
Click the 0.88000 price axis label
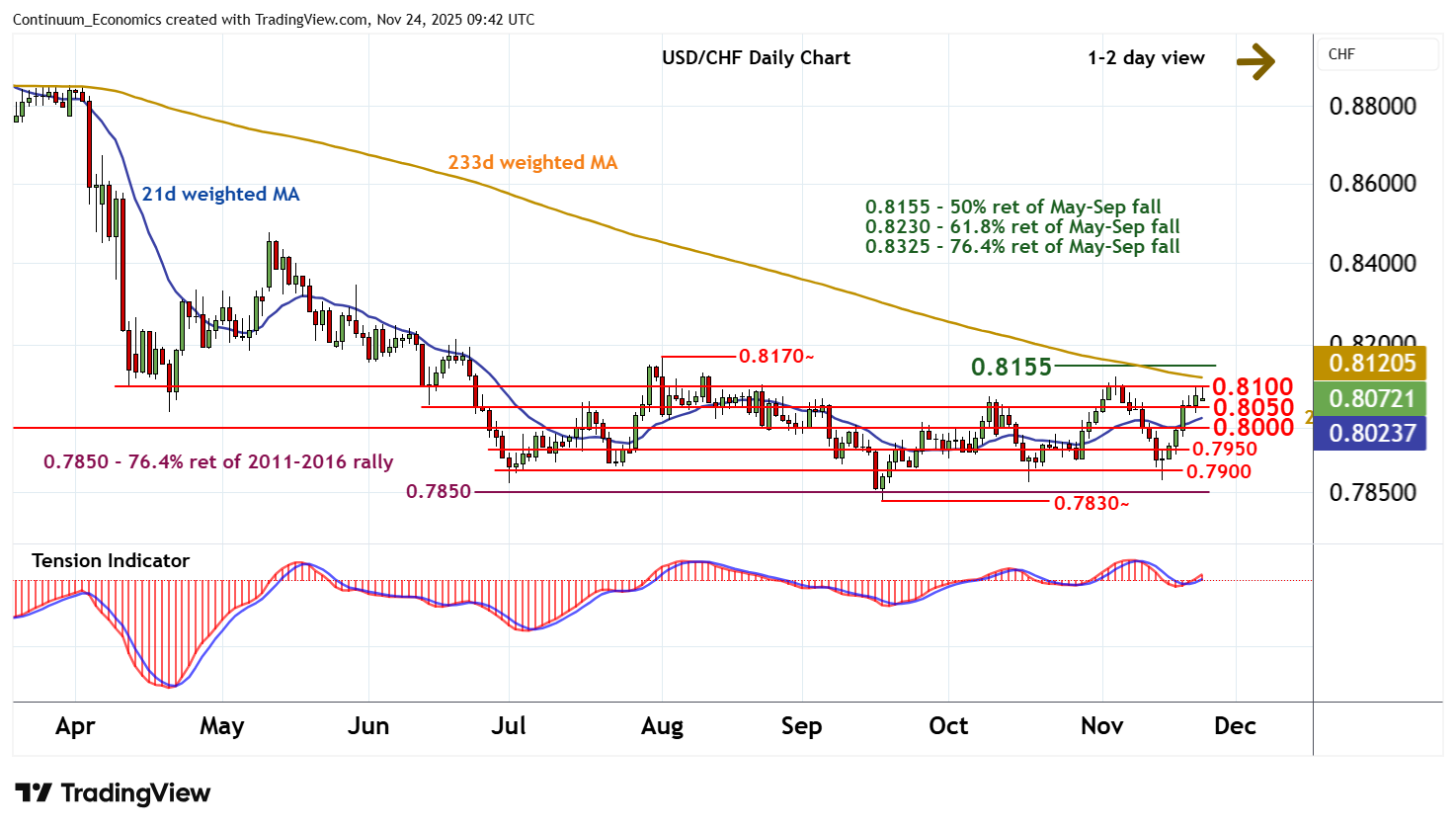click(1372, 107)
